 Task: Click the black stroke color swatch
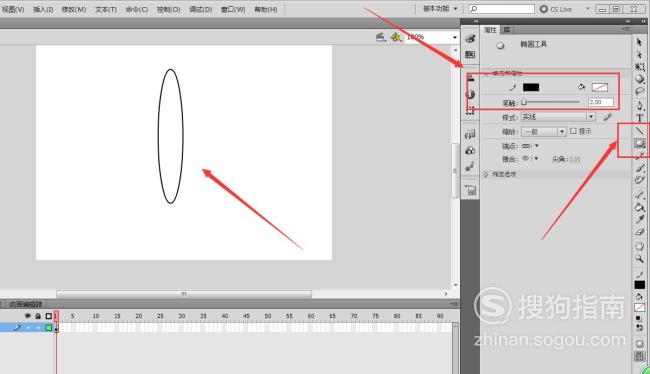click(531, 87)
